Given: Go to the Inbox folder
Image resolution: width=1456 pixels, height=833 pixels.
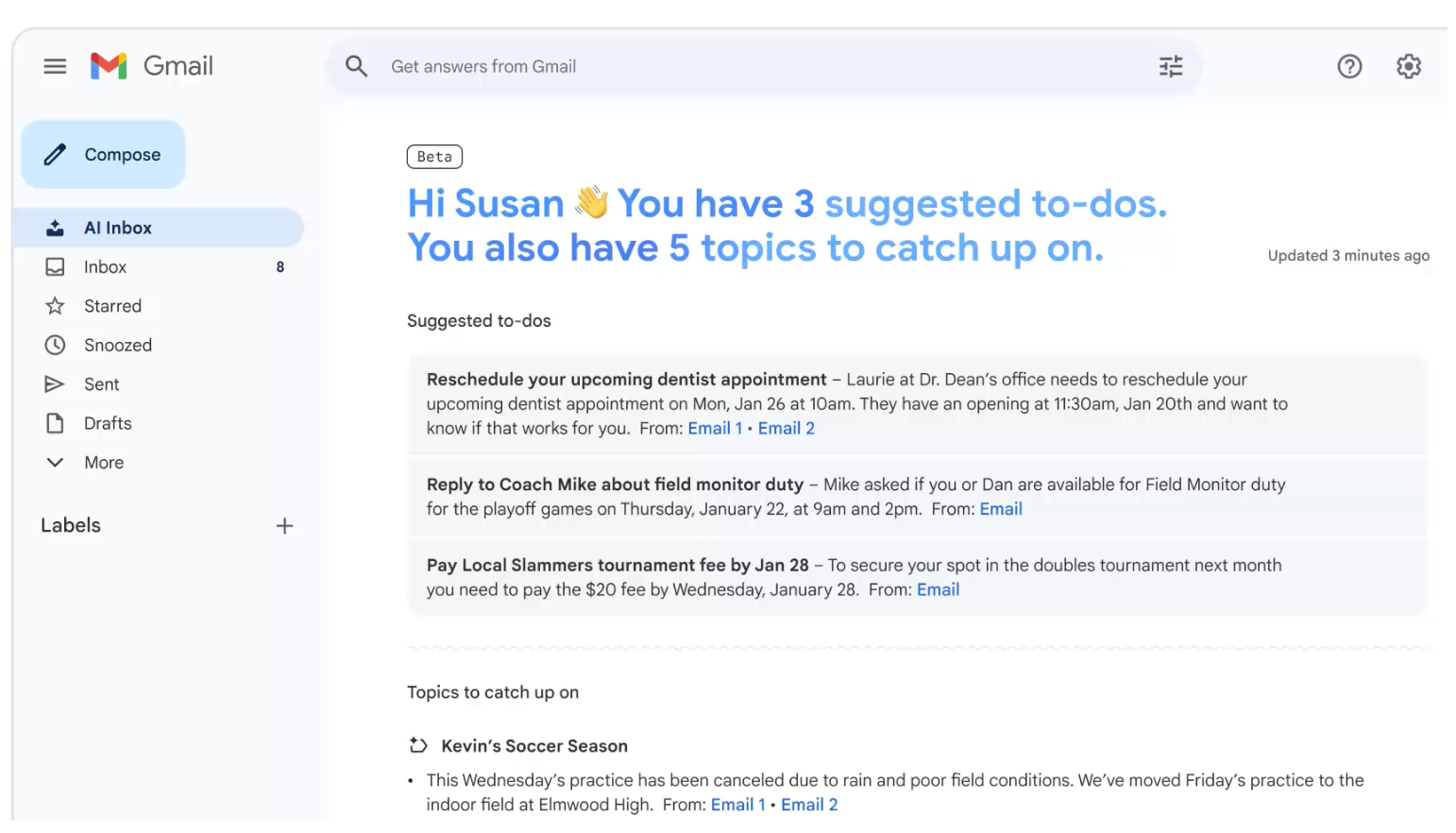Looking at the screenshot, I should (x=105, y=267).
